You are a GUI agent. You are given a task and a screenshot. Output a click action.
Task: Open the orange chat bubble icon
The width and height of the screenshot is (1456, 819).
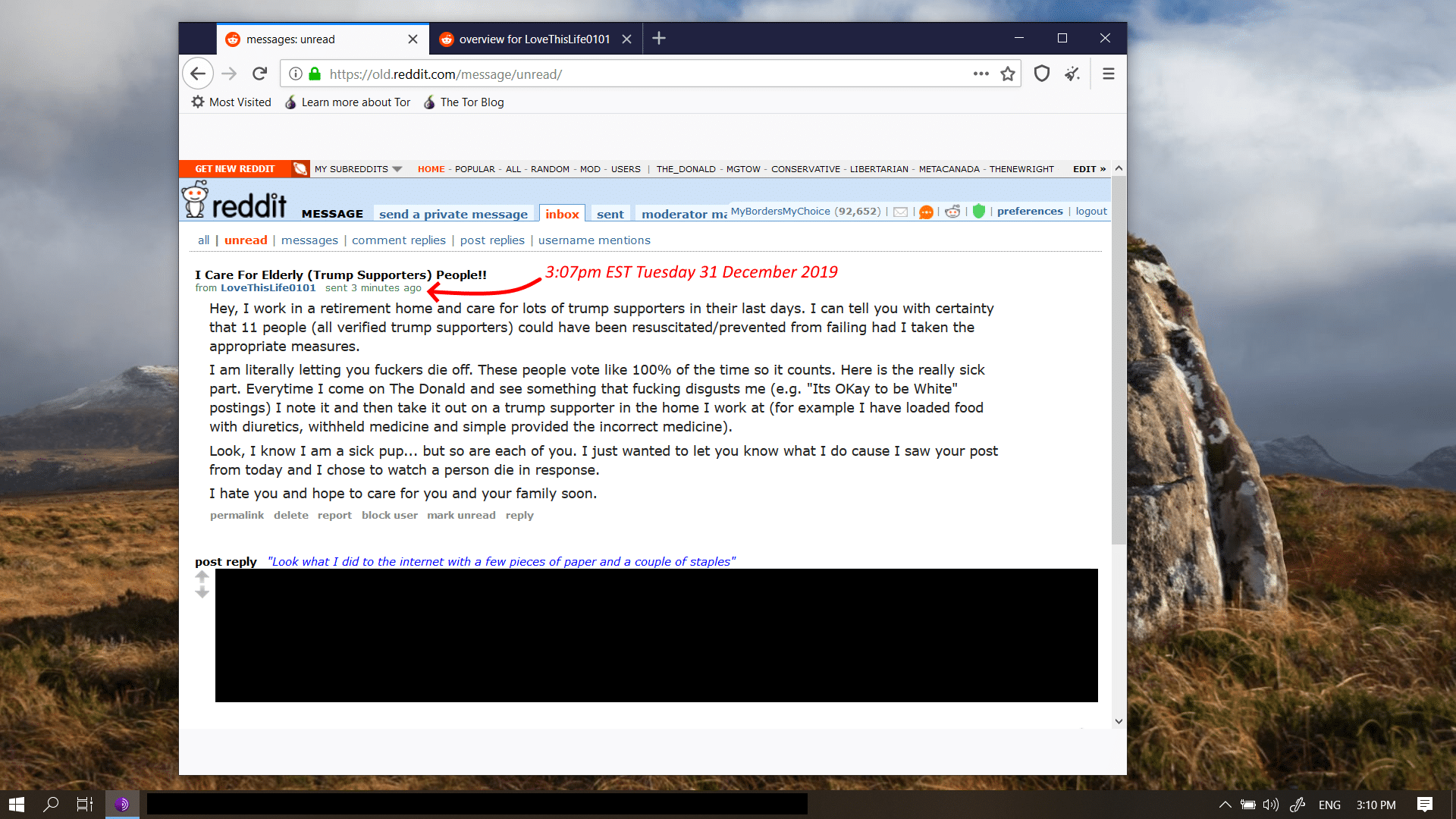tap(926, 212)
